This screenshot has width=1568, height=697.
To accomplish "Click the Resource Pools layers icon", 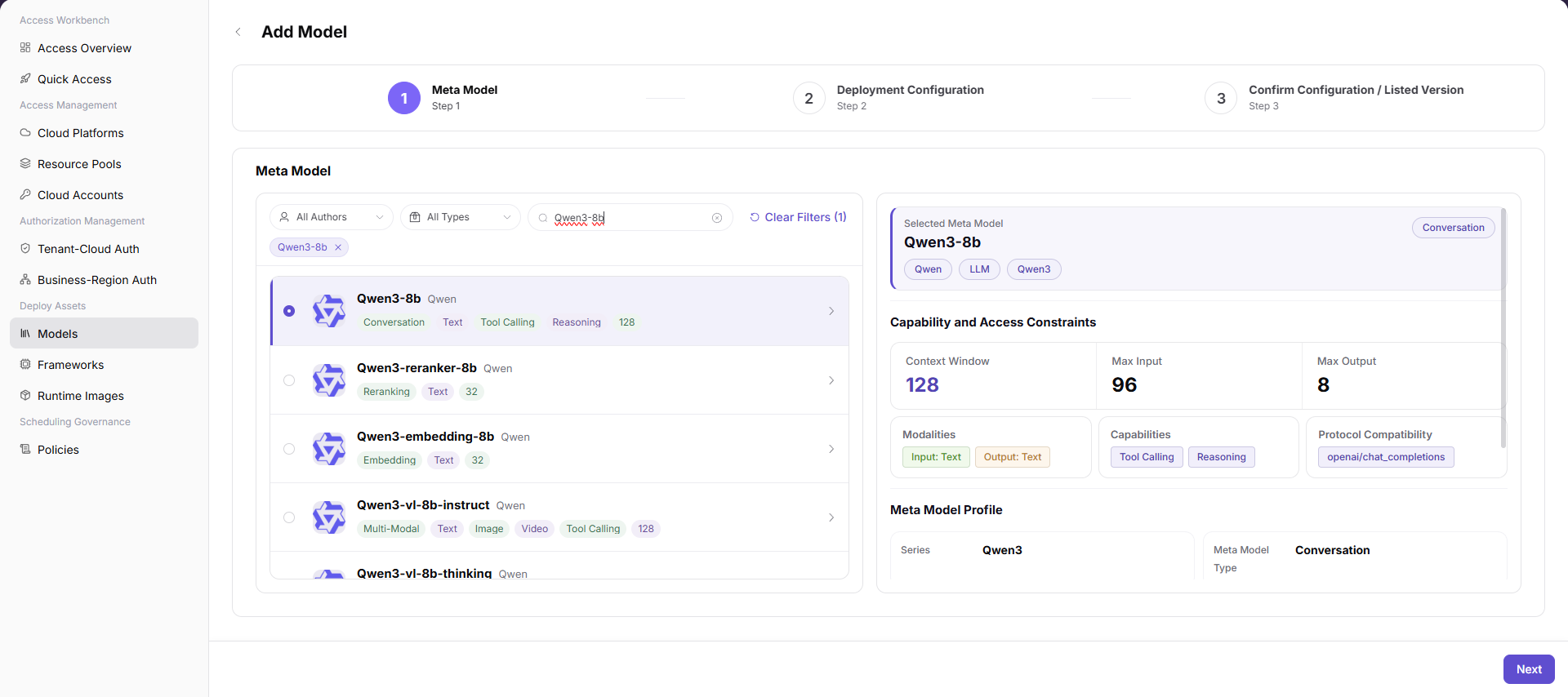I will (25, 163).
